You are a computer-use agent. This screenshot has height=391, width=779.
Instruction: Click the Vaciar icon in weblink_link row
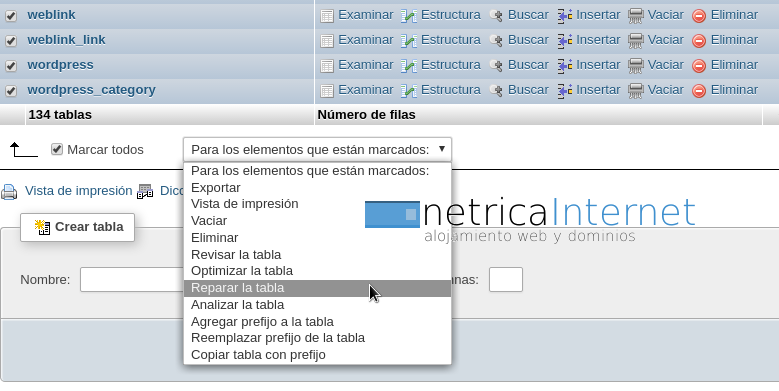pyautogui.click(x=636, y=41)
